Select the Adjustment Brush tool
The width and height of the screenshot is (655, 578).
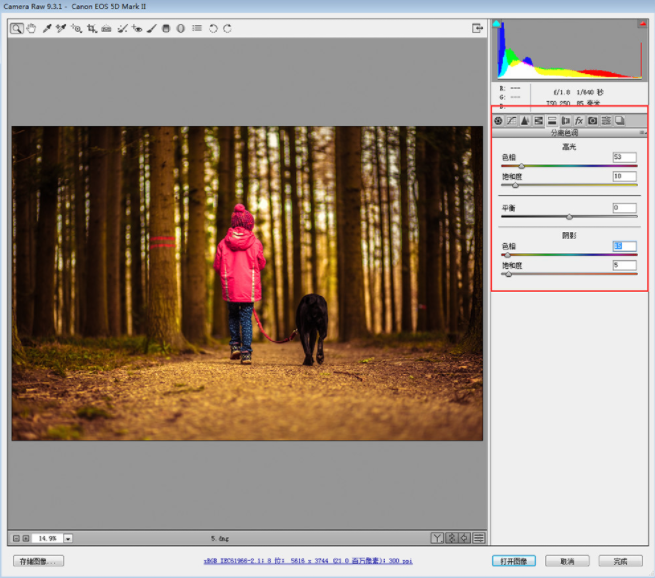click(151, 29)
